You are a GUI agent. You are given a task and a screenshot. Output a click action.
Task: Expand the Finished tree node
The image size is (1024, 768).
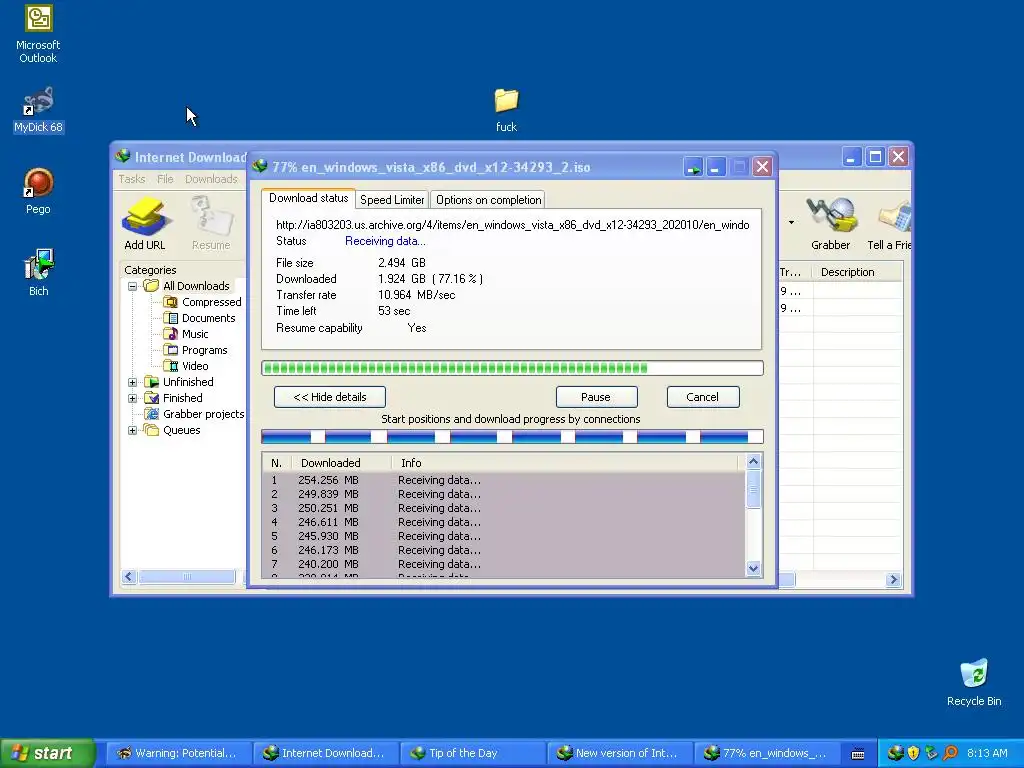point(133,398)
